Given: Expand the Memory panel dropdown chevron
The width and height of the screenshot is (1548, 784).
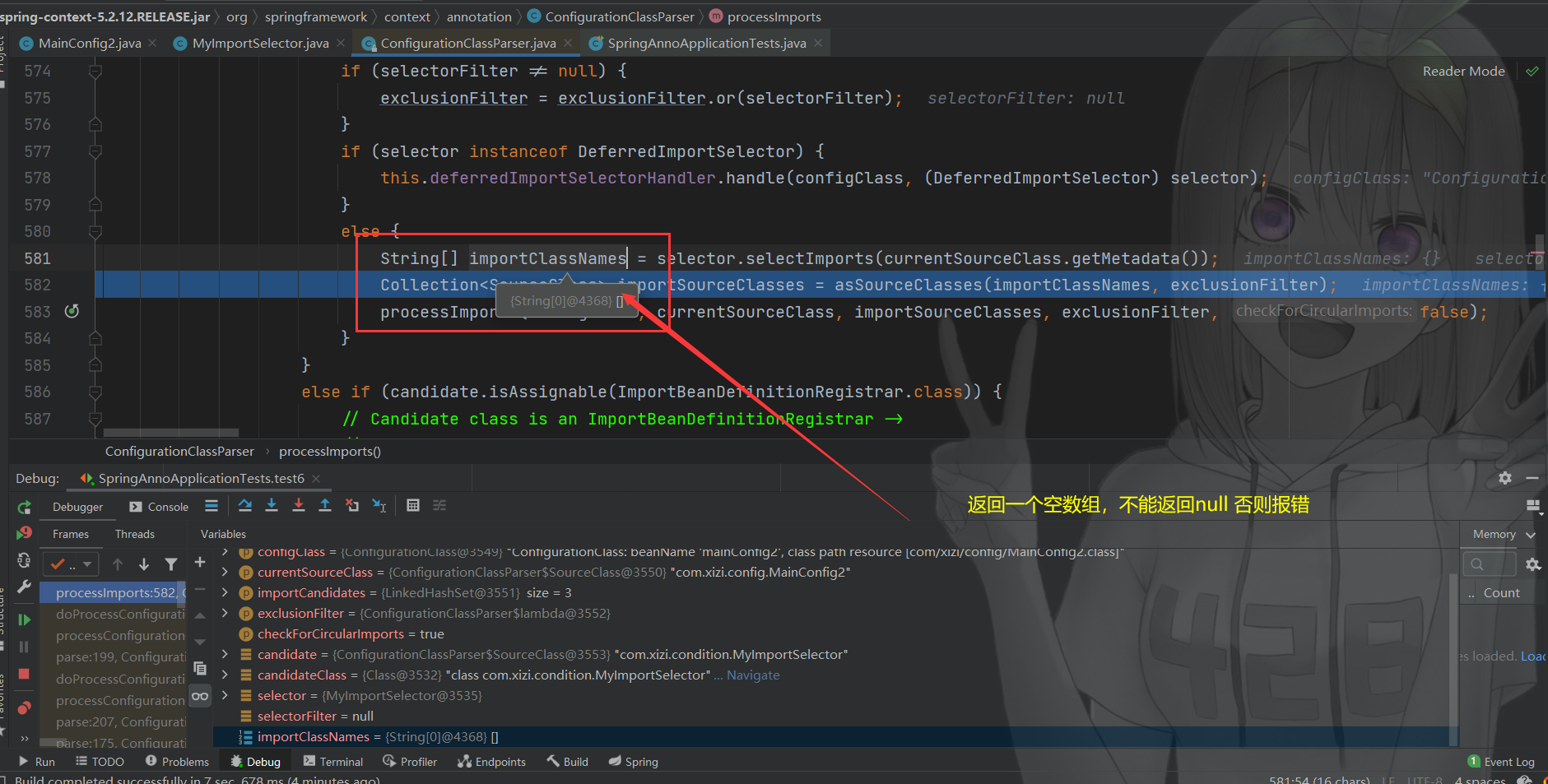Looking at the screenshot, I should (x=1531, y=535).
